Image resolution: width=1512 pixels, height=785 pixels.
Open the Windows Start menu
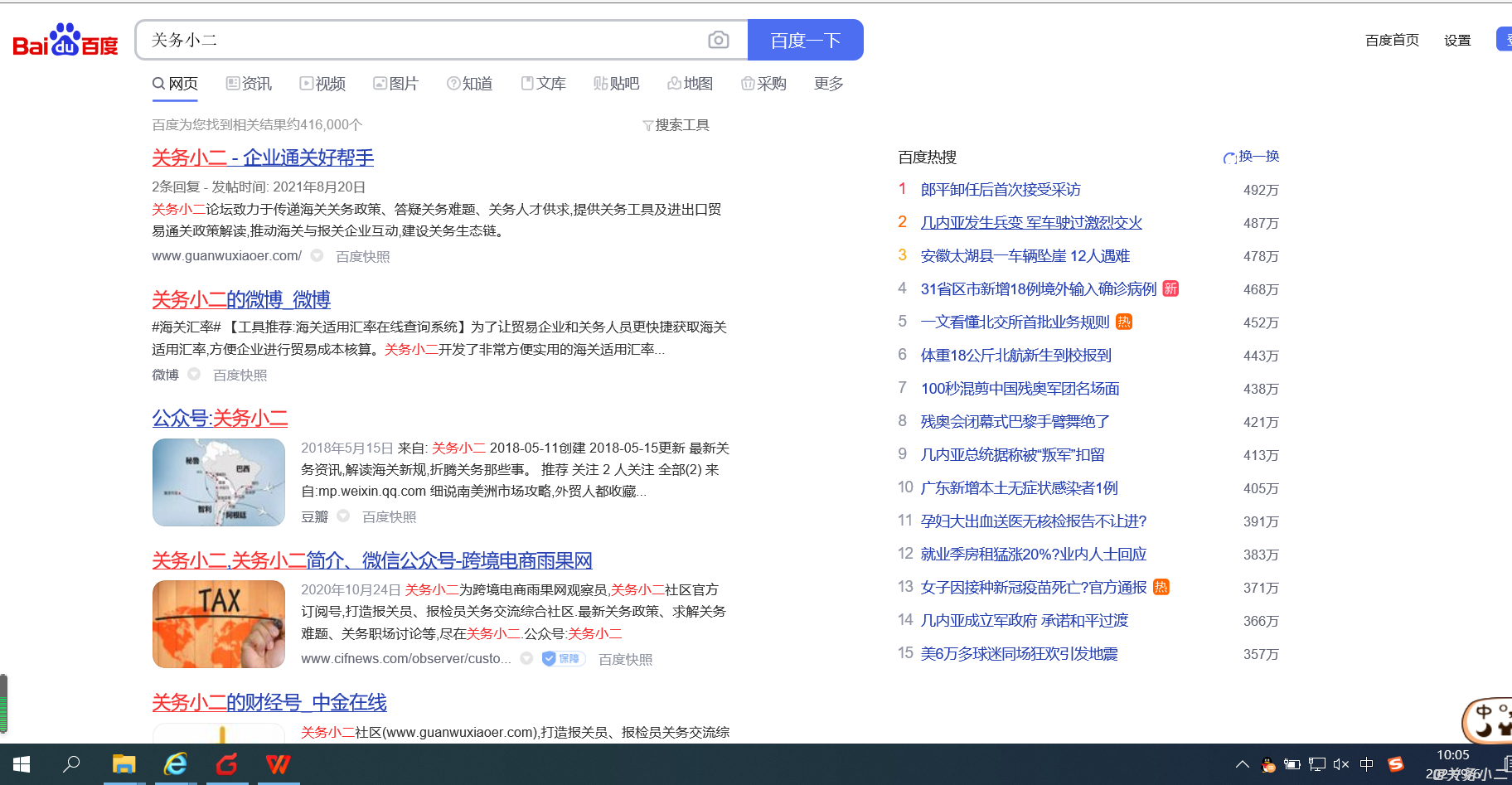click(22, 764)
